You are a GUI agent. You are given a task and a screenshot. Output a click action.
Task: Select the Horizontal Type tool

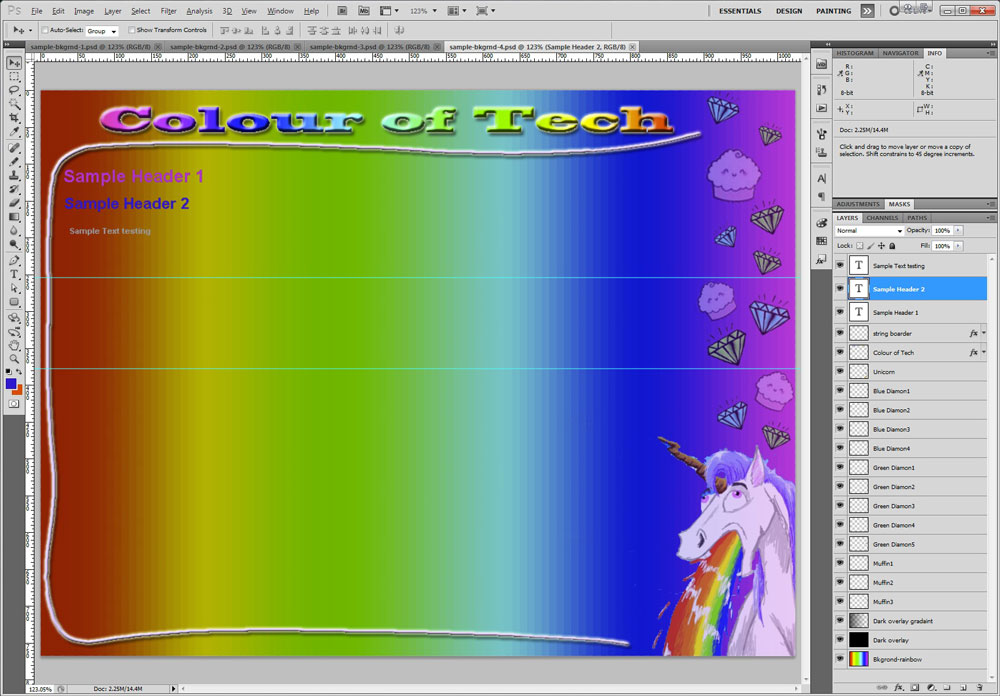click(15, 274)
